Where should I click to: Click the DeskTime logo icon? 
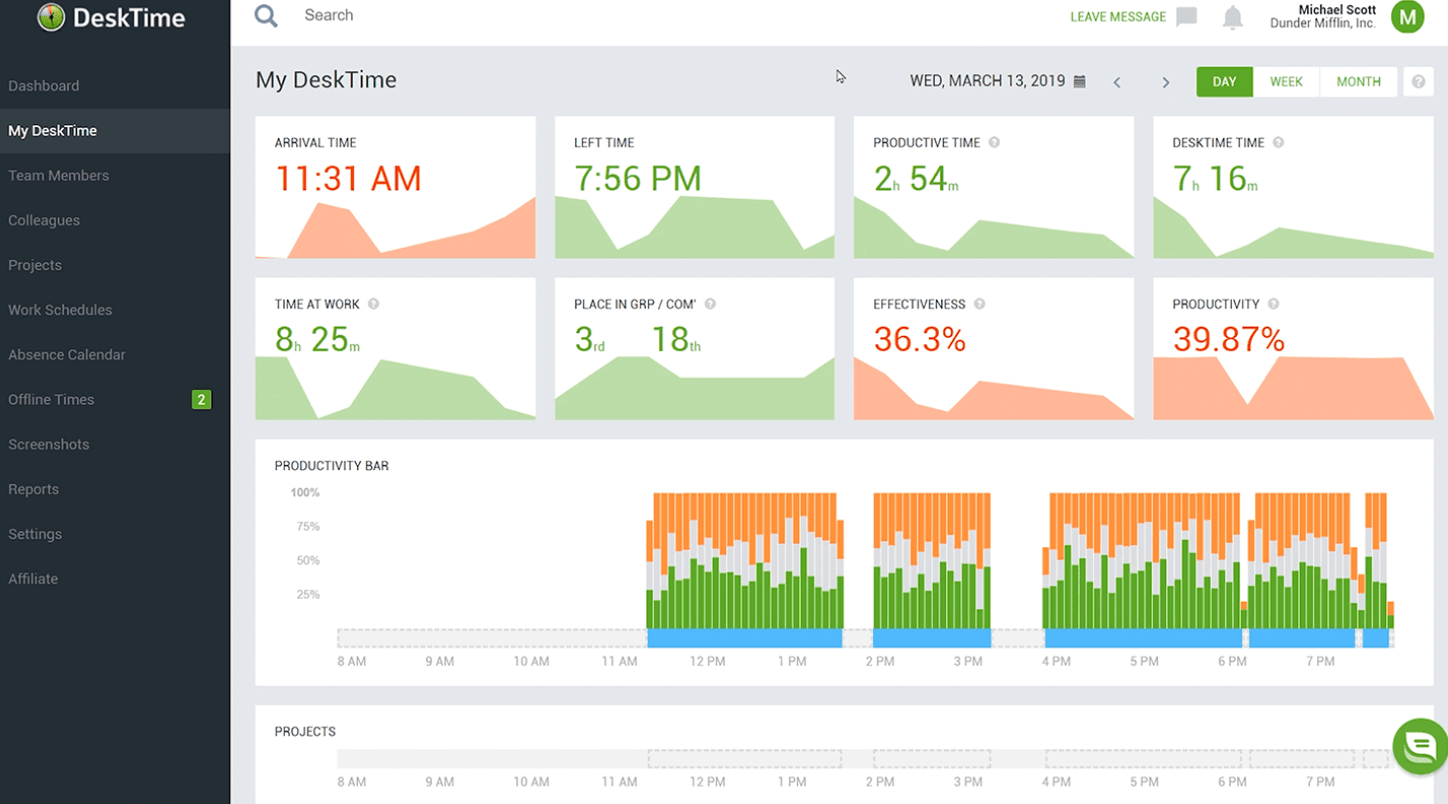tap(51, 17)
